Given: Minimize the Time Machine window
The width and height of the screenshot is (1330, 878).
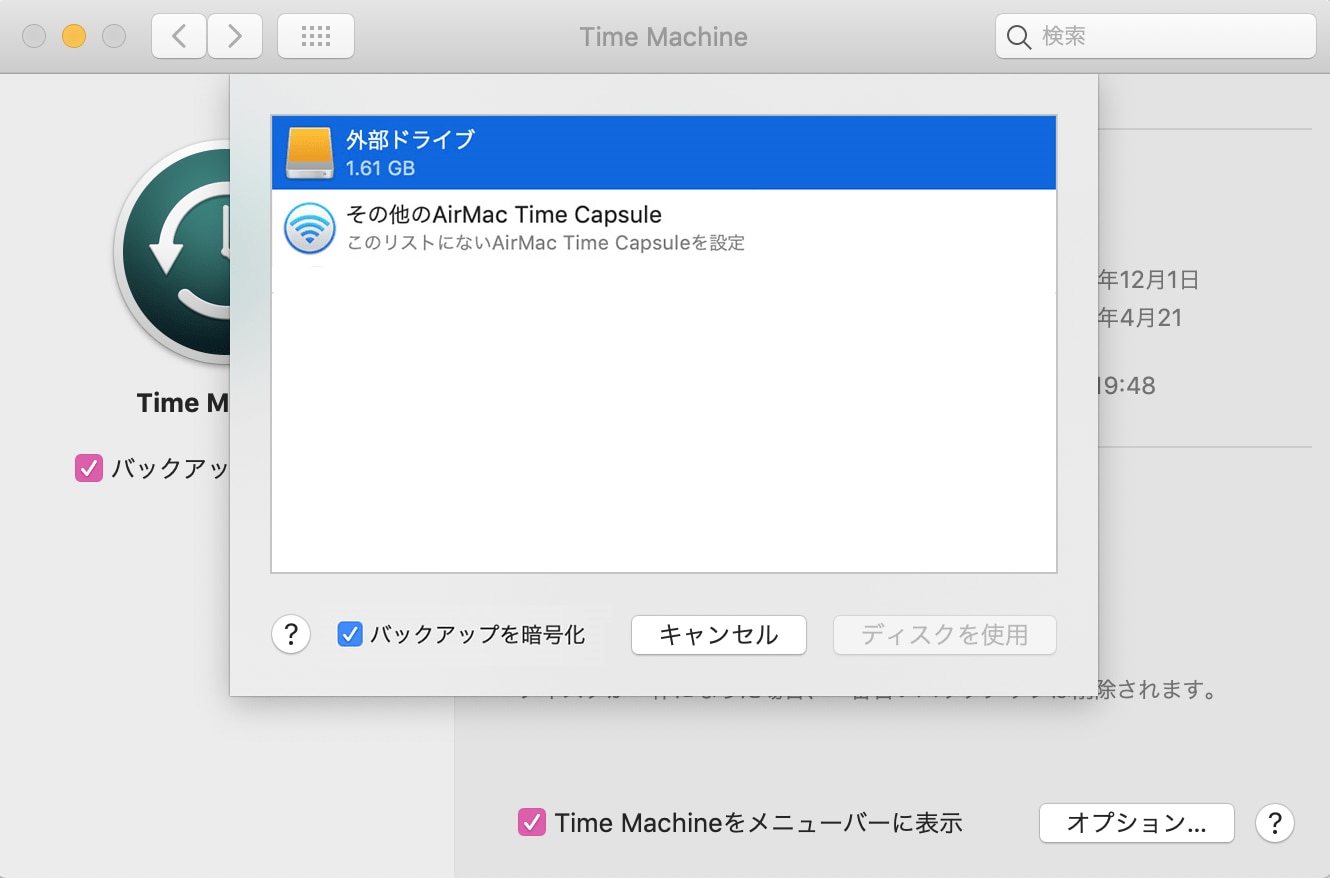Looking at the screenshot, I should pos(74,37).
